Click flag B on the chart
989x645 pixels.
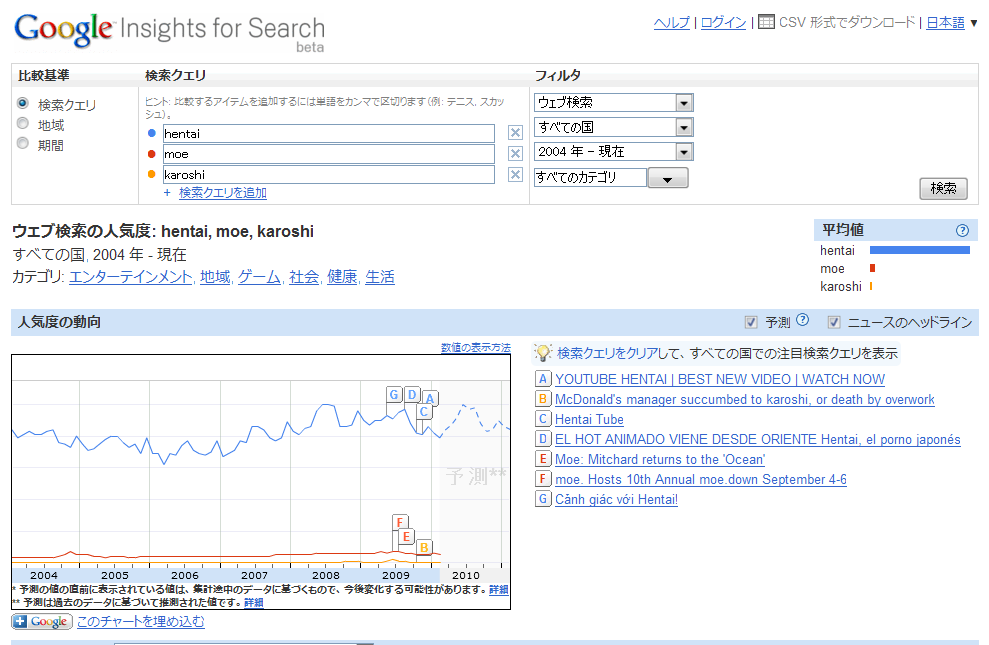pos(424,547)
